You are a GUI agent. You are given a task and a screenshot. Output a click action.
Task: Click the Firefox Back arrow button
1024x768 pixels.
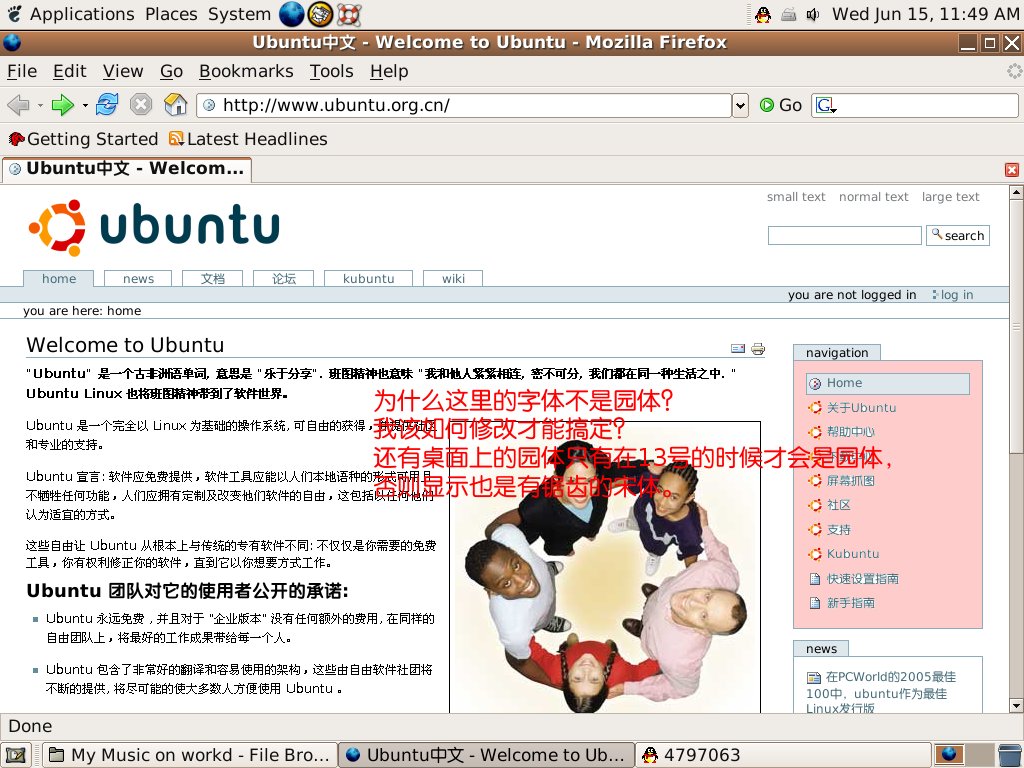(x=18, y=104)
